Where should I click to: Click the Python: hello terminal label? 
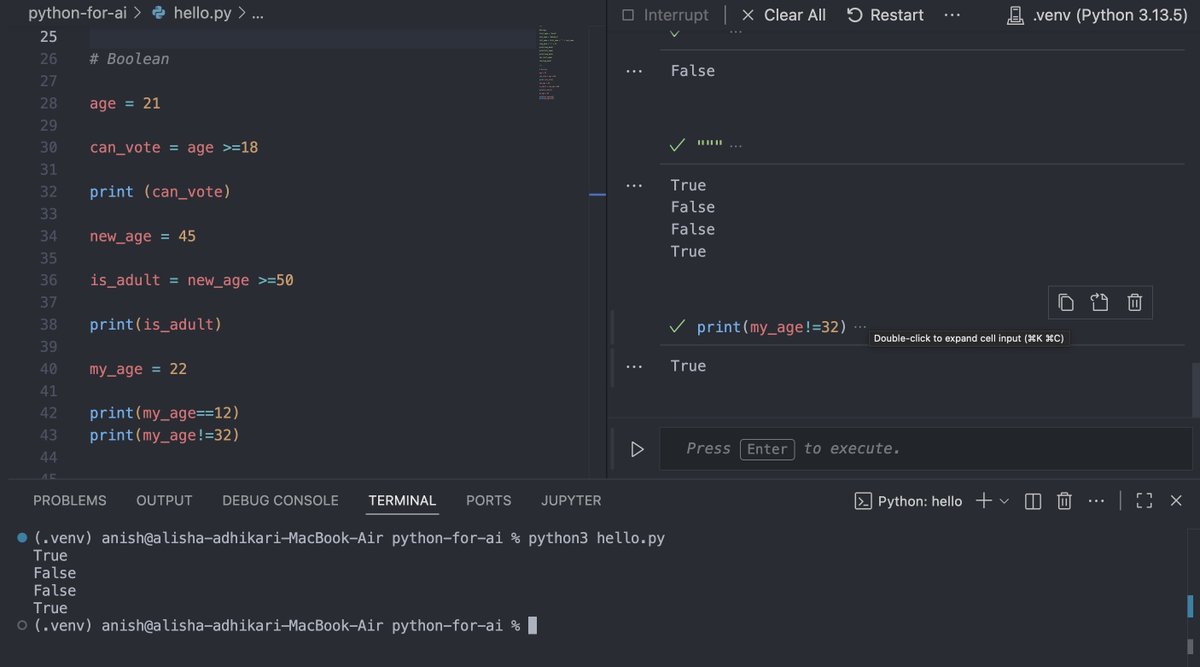908,501
